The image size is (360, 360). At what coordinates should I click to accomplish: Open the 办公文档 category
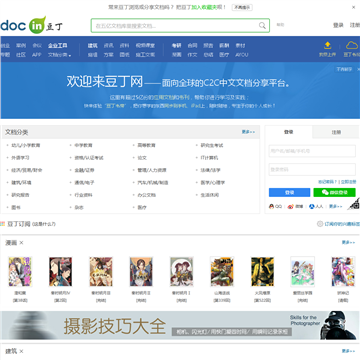pyautogui.click(x=146, y=195)
